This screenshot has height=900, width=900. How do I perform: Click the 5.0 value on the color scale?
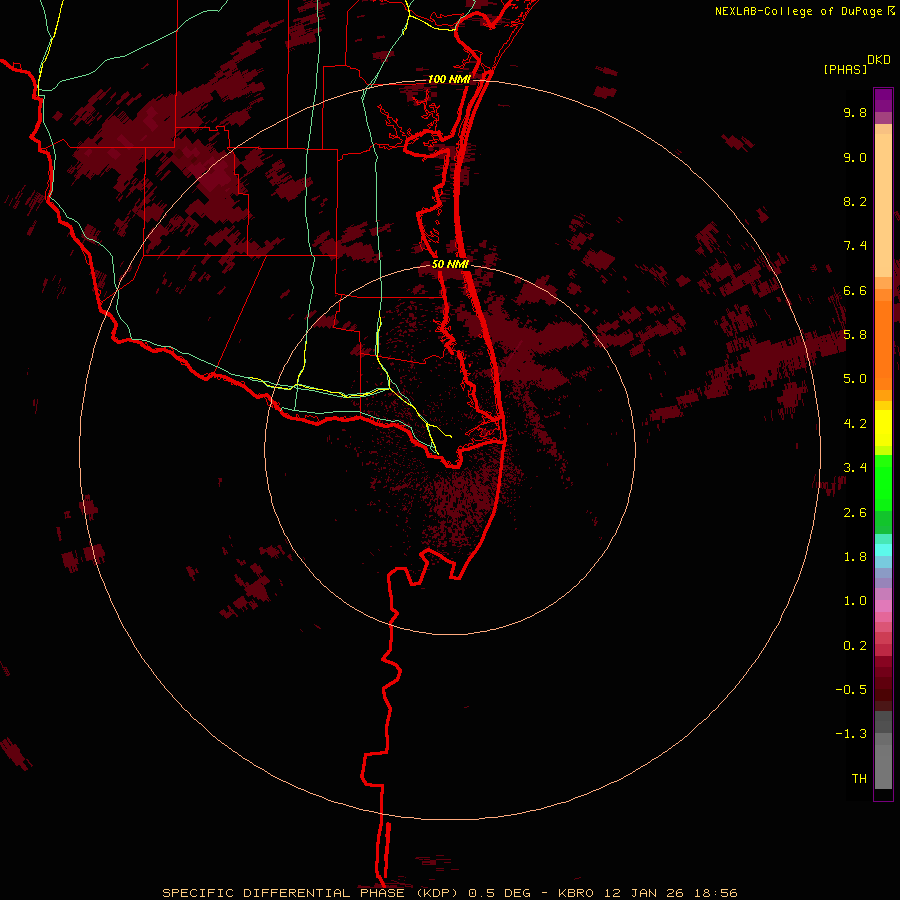(855, 379)
